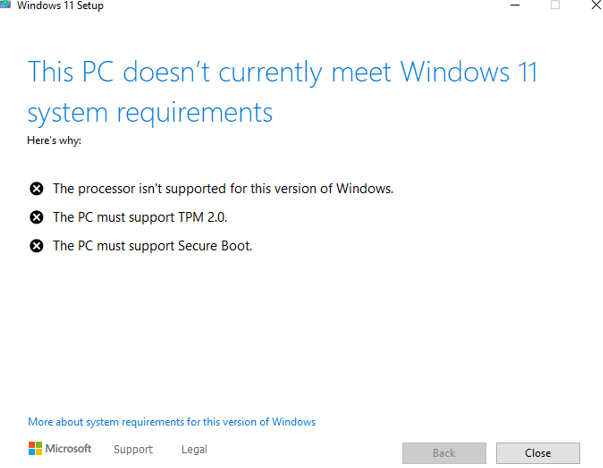Screen dimensions: 603x468
Task: Click the disabled Back button
Action: coord(444,453)
